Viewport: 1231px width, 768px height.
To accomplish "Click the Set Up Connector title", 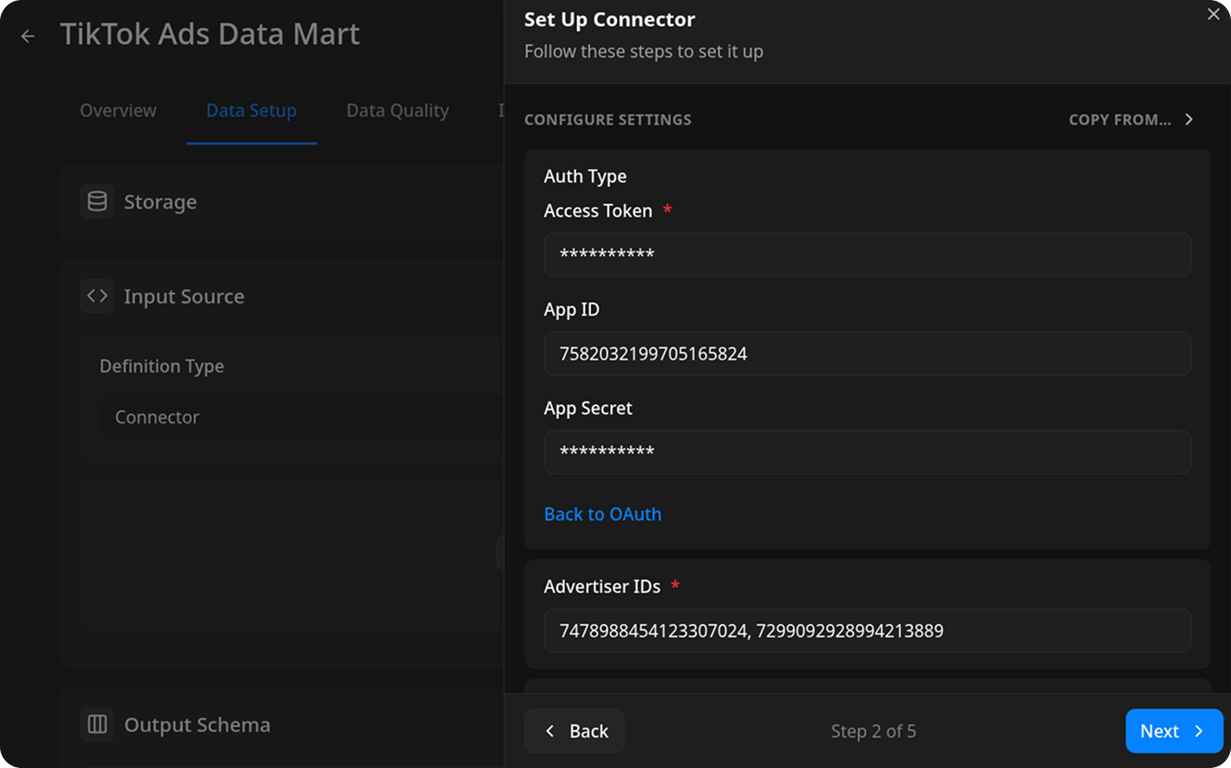I will click(x=610, y=19).
